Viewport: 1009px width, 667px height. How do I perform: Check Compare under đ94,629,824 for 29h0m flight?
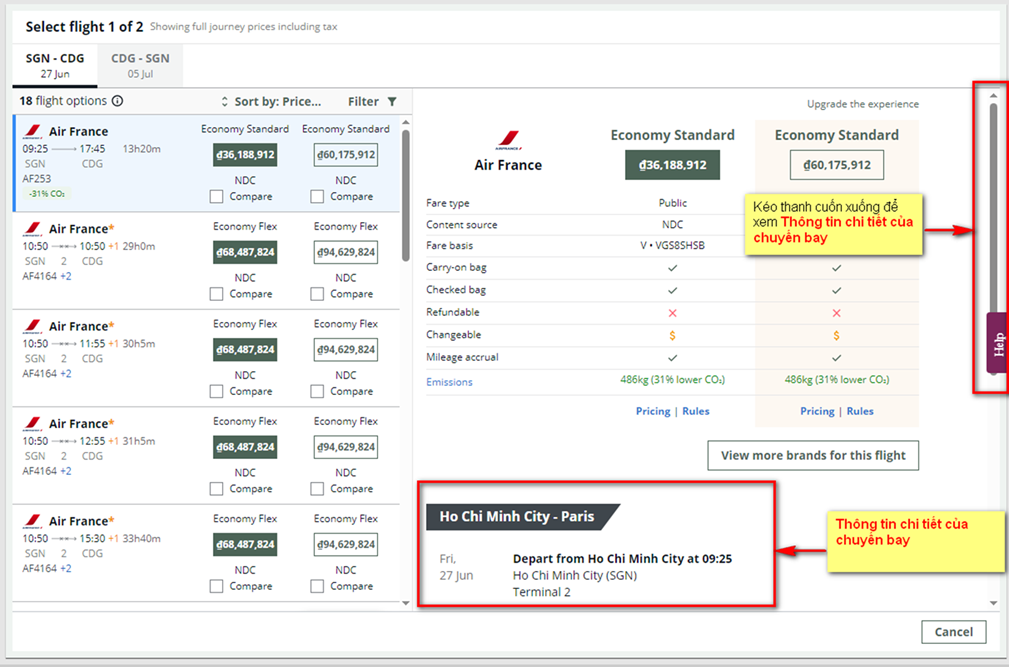click(x=317, y=294)
